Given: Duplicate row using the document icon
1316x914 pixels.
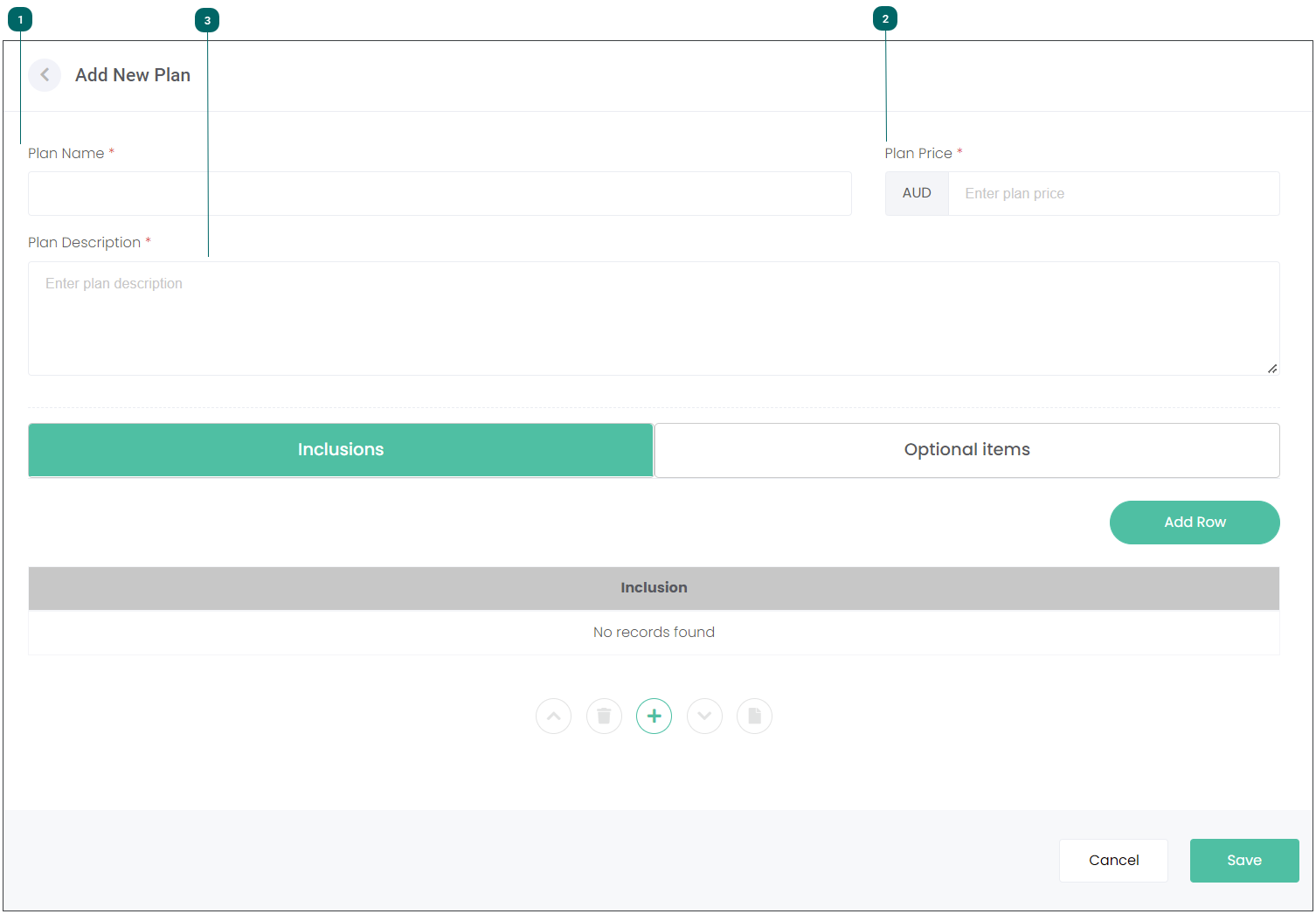Looking at the screenshot, I should (x=754, y=717).
